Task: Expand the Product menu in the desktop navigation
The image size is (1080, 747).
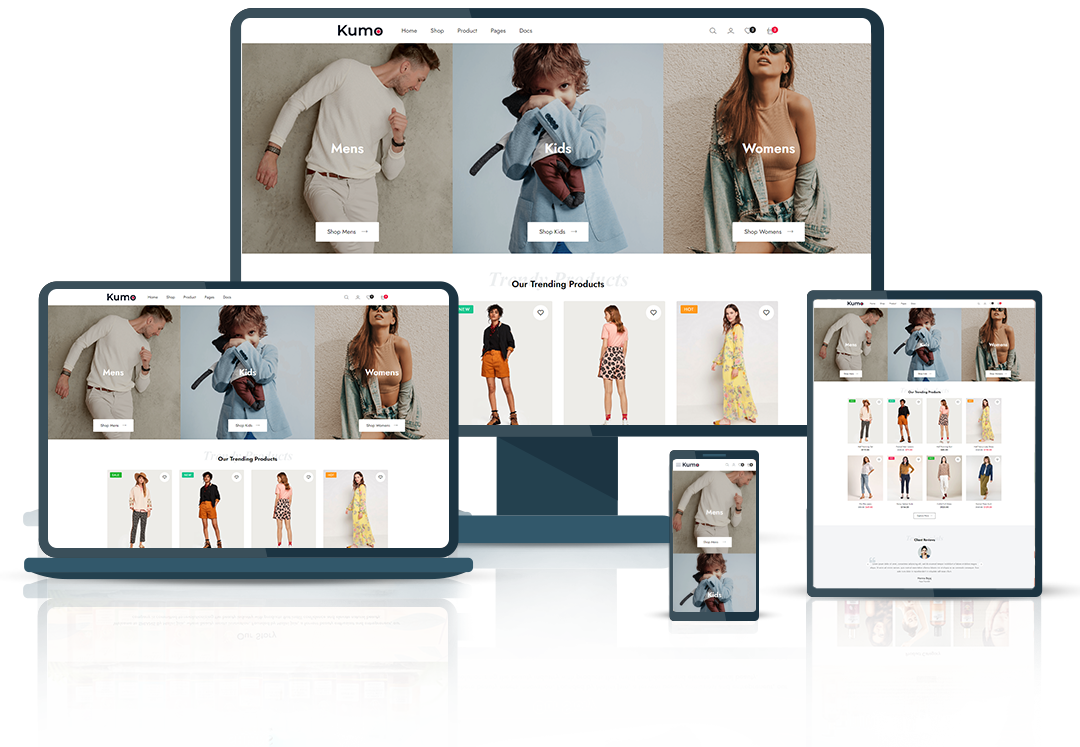Action: click(467, 31)
